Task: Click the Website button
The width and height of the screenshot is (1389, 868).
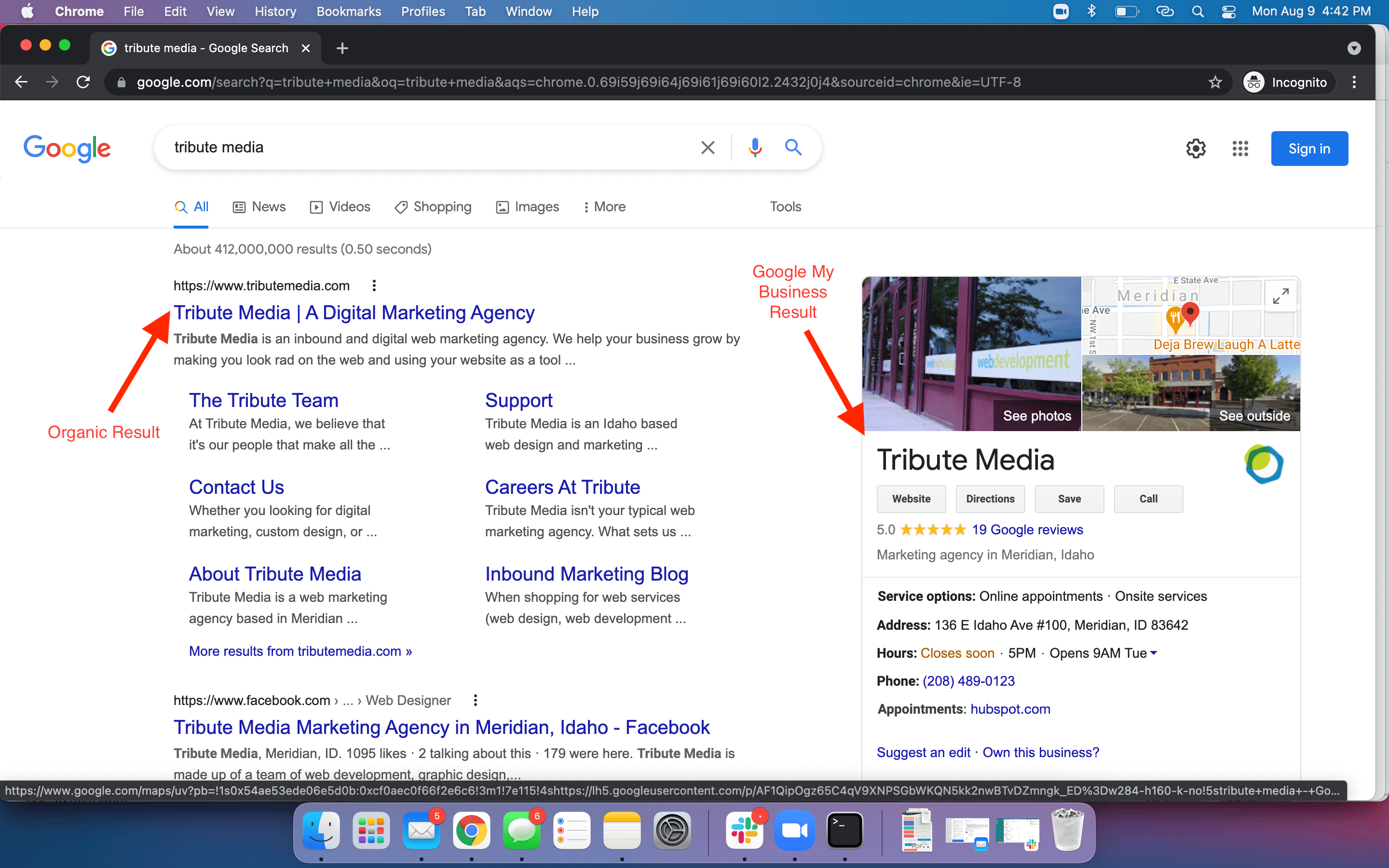Action: (x=911, y=498)
